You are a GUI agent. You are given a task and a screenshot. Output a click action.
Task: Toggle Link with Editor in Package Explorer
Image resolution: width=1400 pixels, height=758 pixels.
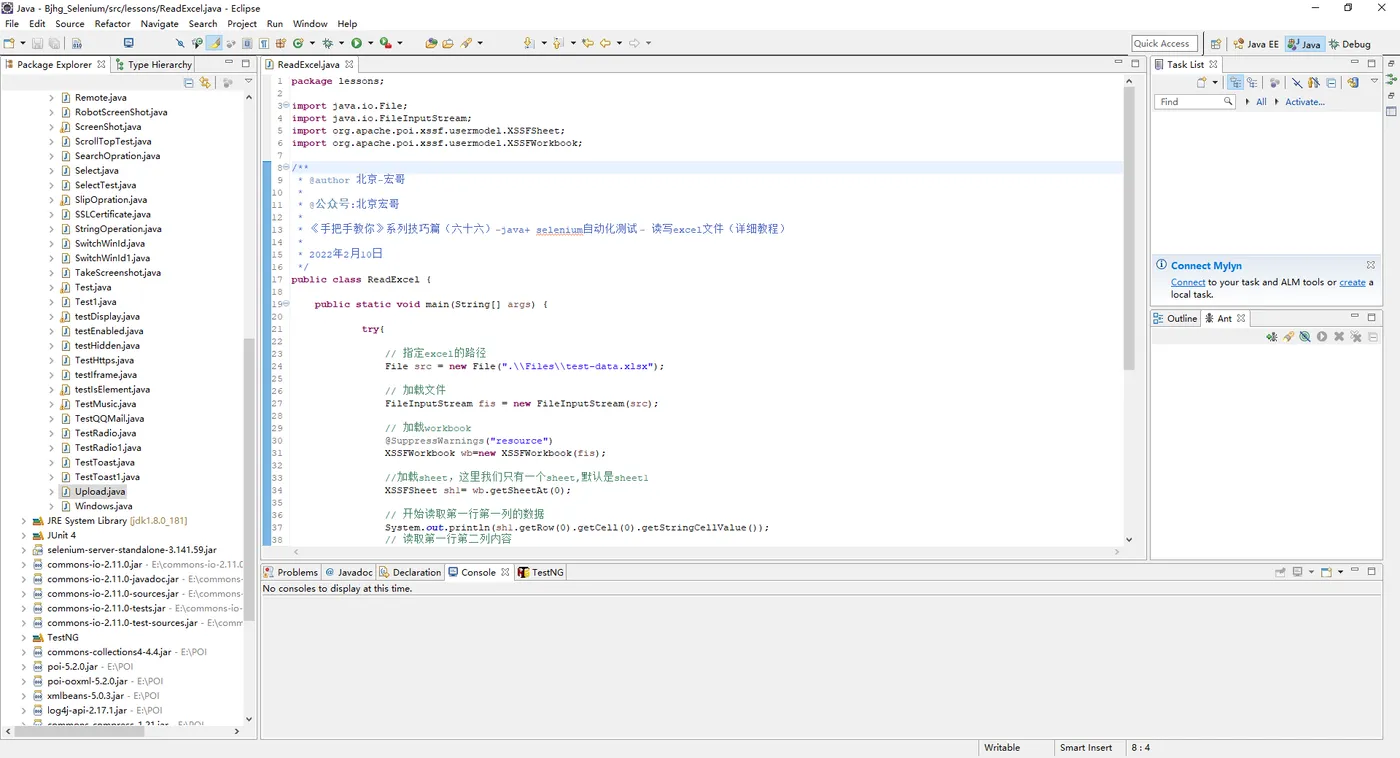[205, 83]
